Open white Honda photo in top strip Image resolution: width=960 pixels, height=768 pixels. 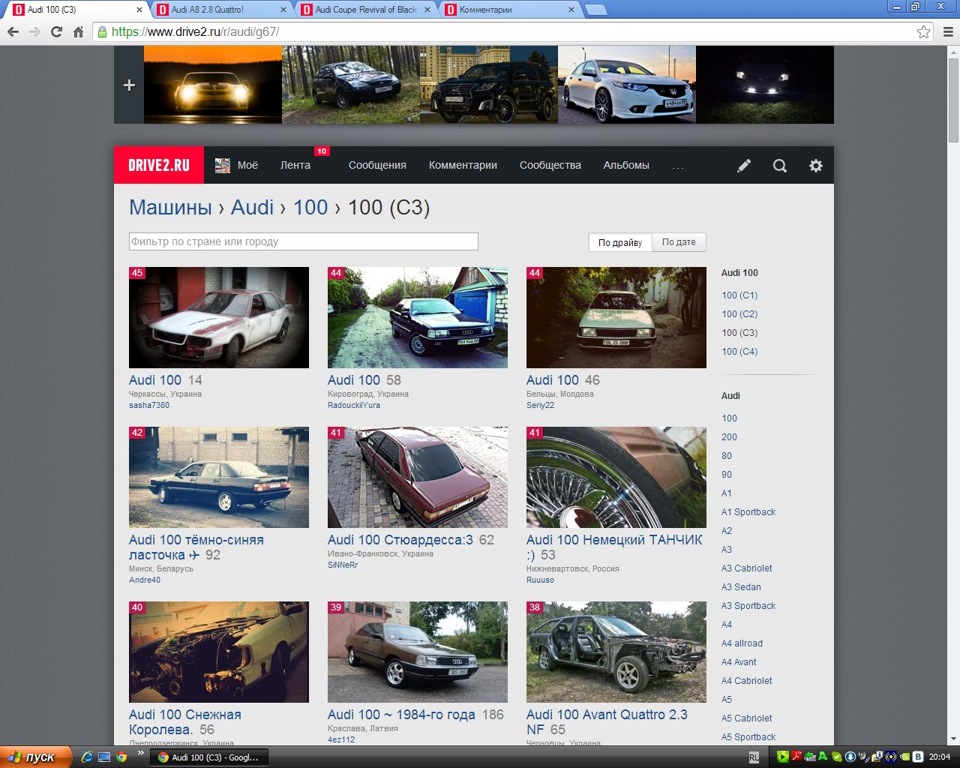[626, 85]
